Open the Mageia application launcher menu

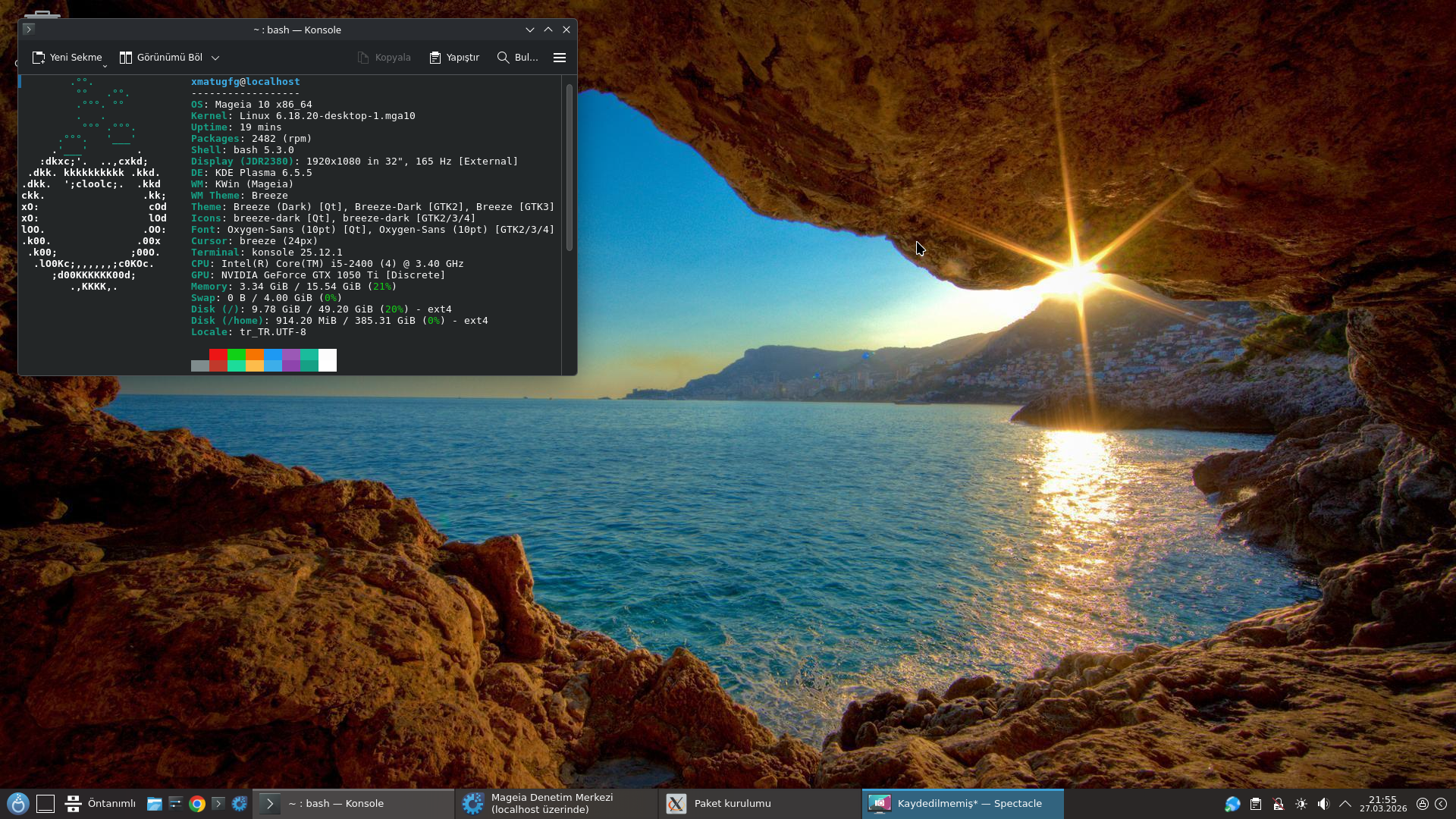(18, 804)
